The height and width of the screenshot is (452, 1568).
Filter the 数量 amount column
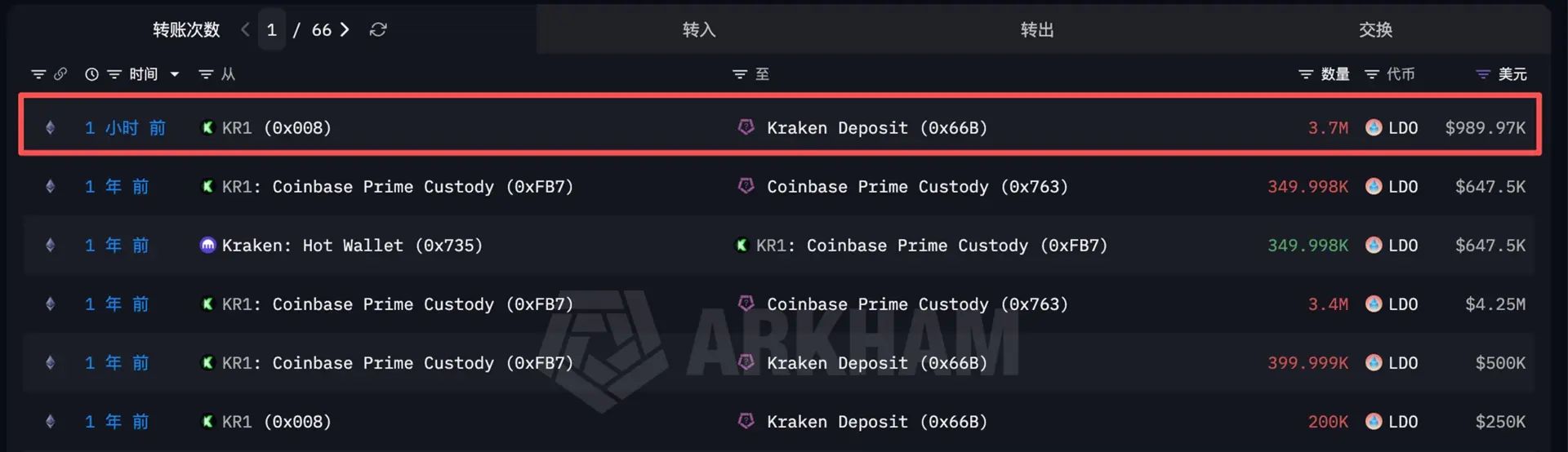[x=1306, y=74]
